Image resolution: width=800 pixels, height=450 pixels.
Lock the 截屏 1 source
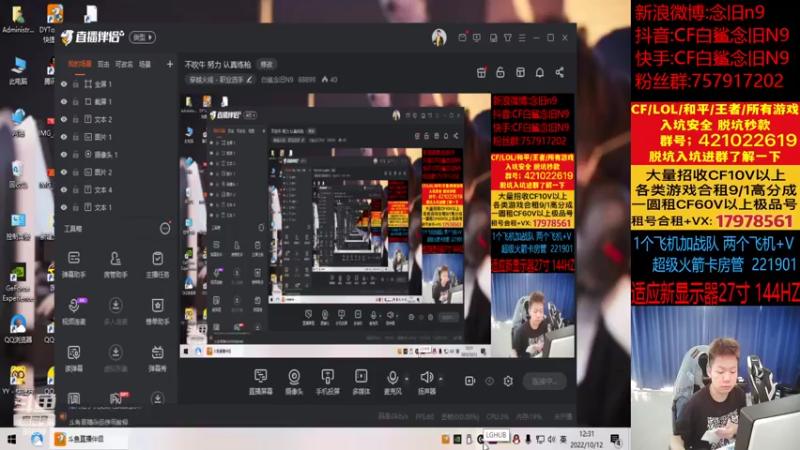click(76, 102)
